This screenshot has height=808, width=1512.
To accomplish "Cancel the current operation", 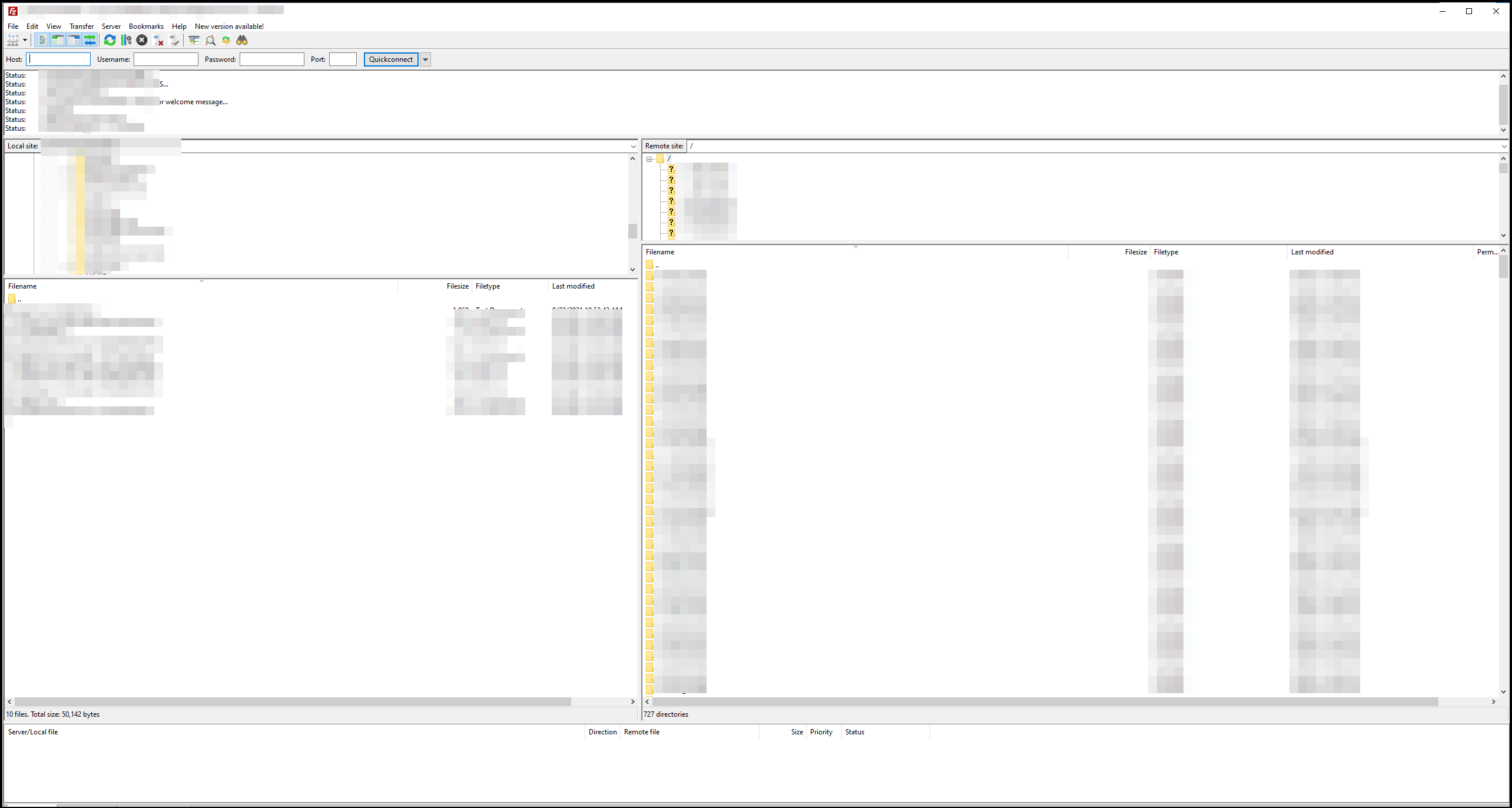I will [142, 40].
